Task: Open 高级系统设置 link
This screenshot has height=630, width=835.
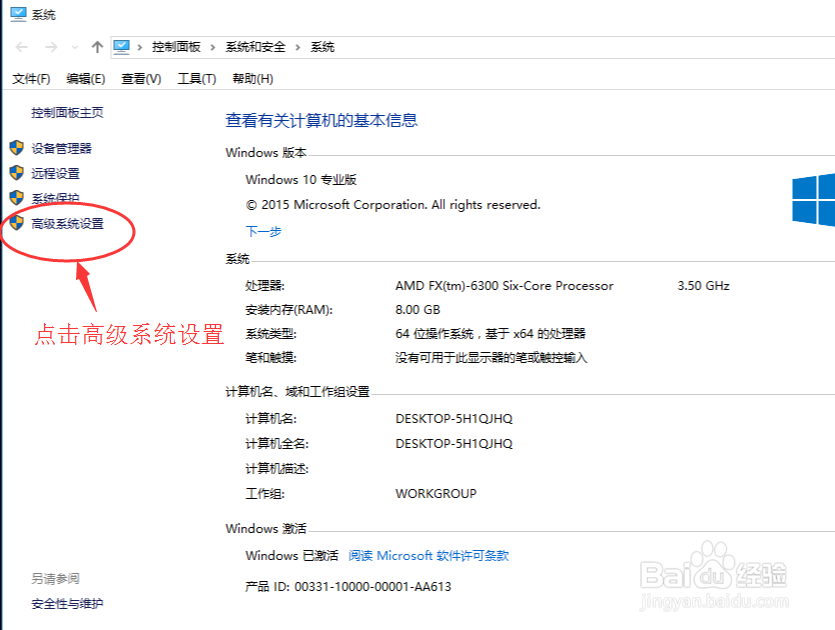Action: click(67, 223)
